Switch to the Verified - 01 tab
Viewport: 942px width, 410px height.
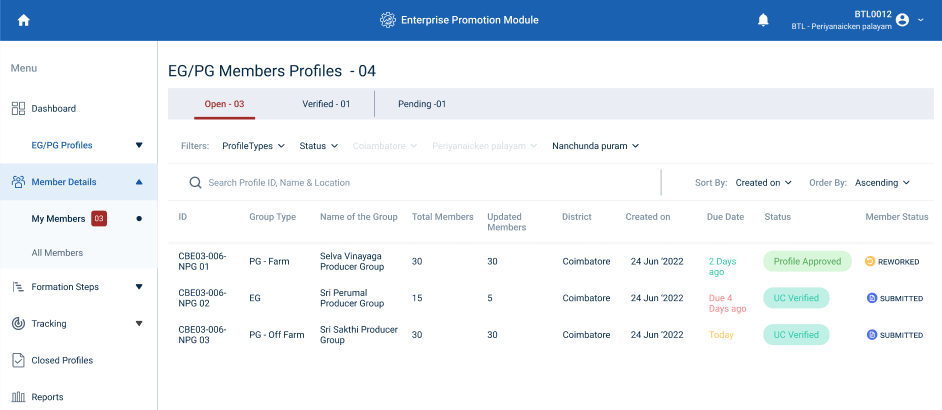326,104
